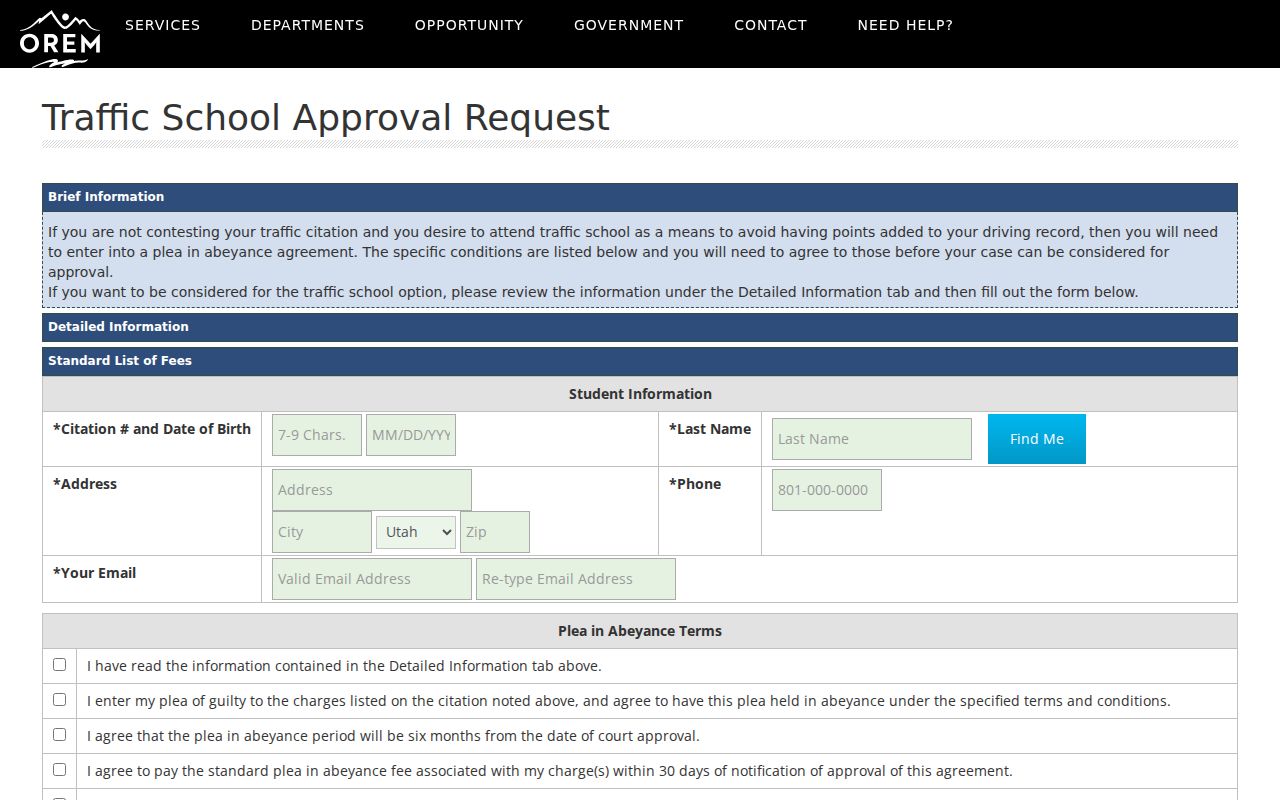Check the six months abeyance period box

coord(60,735)
